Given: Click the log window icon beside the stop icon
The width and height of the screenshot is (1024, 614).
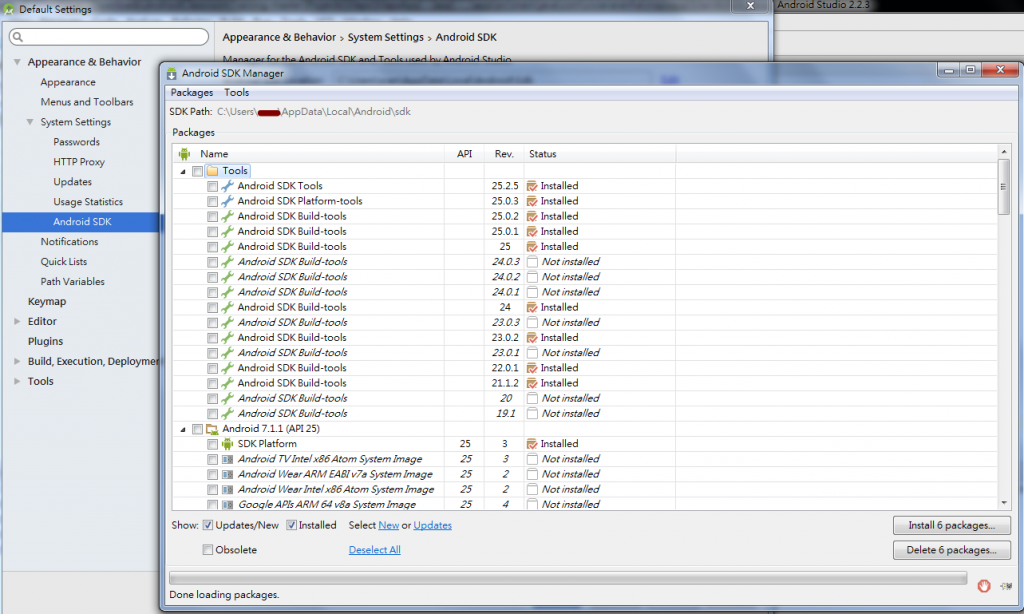Looking at the screenshot, I should pos(1006,586).
